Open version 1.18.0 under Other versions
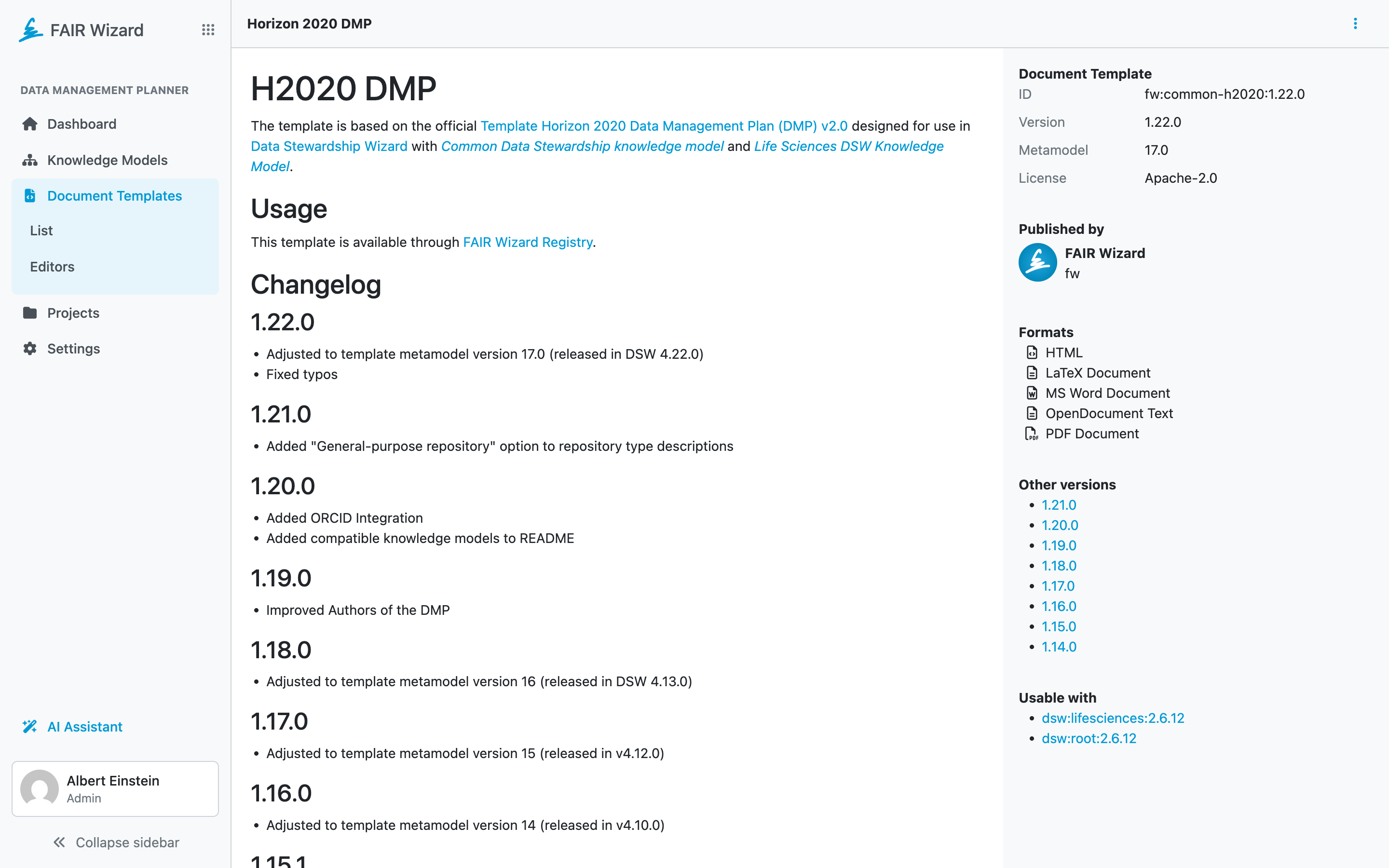1389x868 pixels. click(1059, 566)
